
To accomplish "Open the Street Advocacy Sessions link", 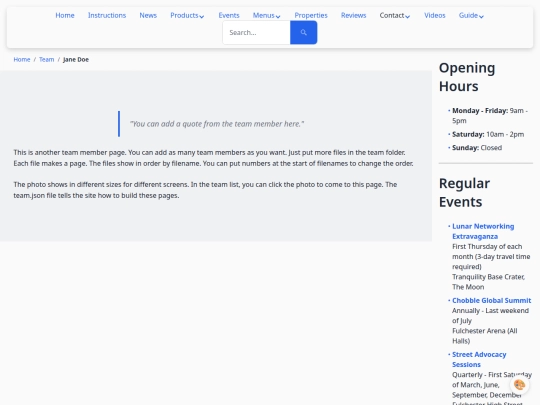I will [x=479, y=359].
